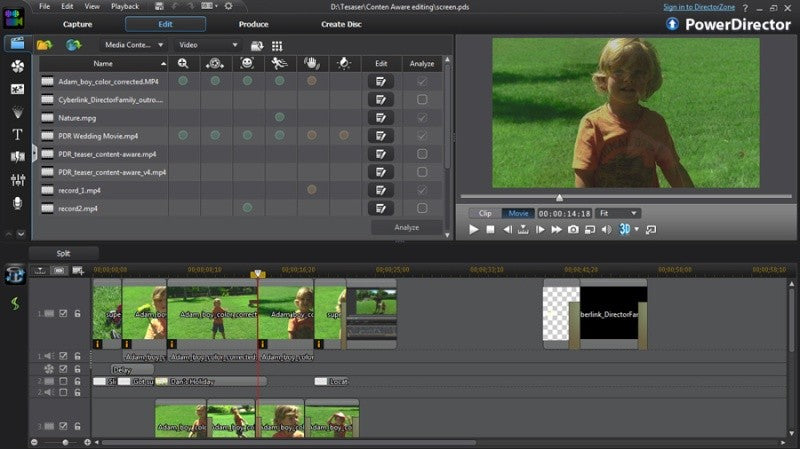Image resolution: width=800 pixels, height=449 pixels.
Task: Open the Audio Mixing Room icon
Action: pyautogui.click(x=17, y=180)
